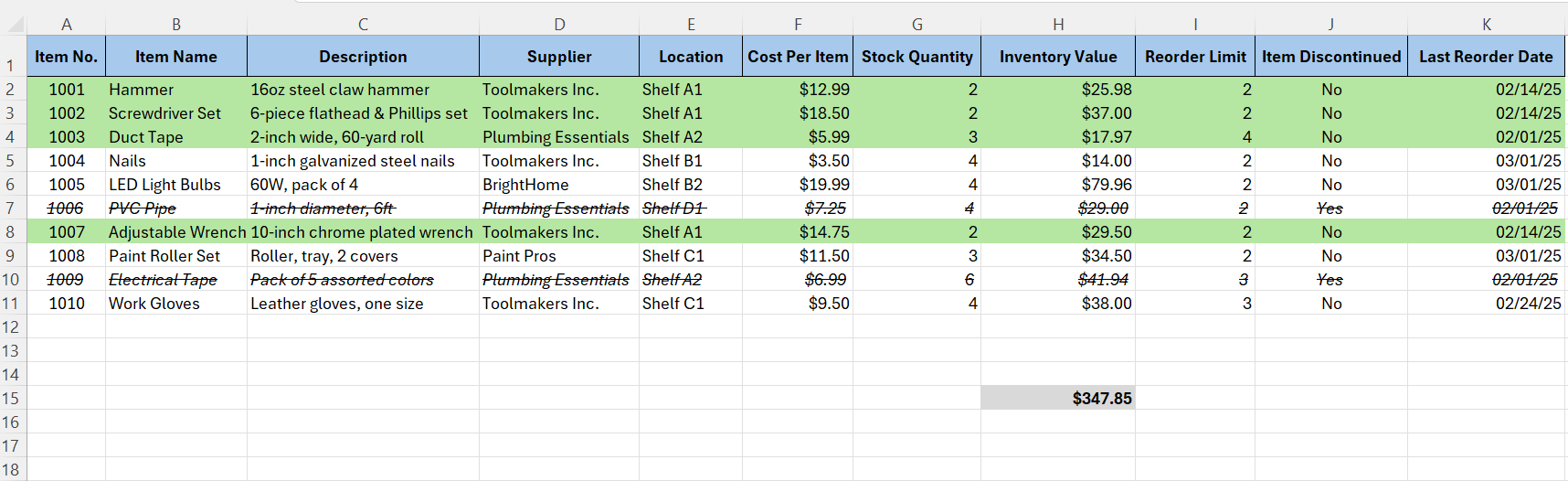Select the Paint Pros supplier cell
Image resolution: width=1568 pixels, height=481 pixels.
click(x=558, y=256)
